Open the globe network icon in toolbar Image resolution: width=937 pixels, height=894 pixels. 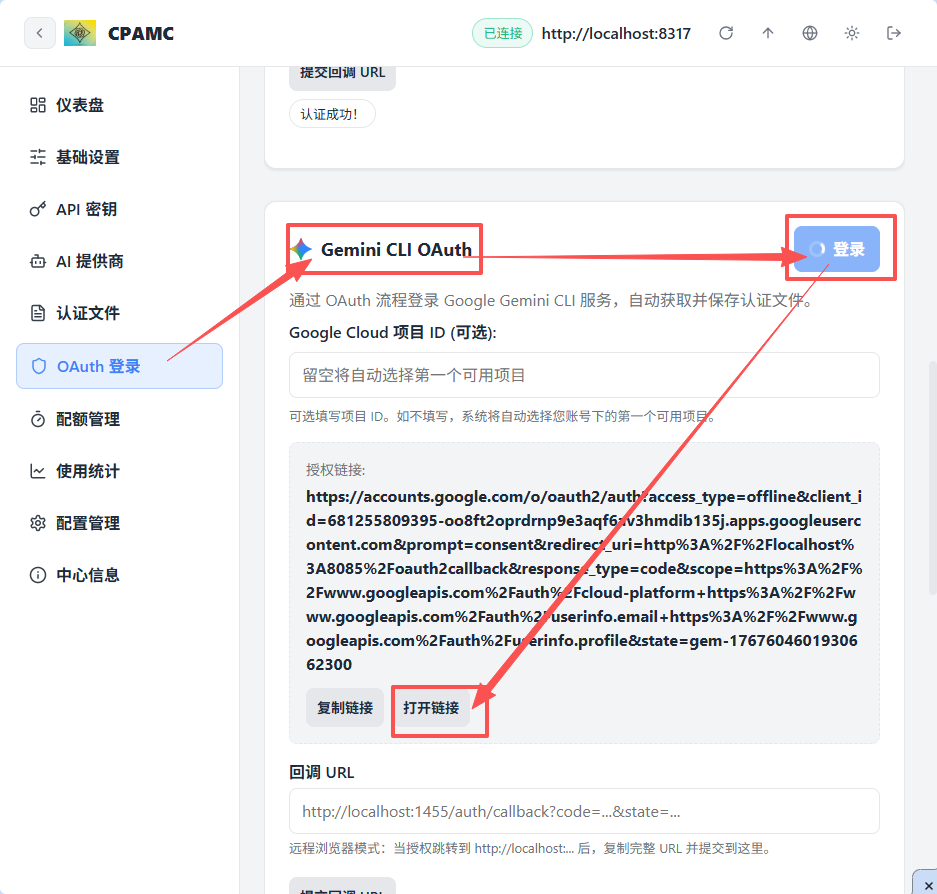tap(809, 32)
